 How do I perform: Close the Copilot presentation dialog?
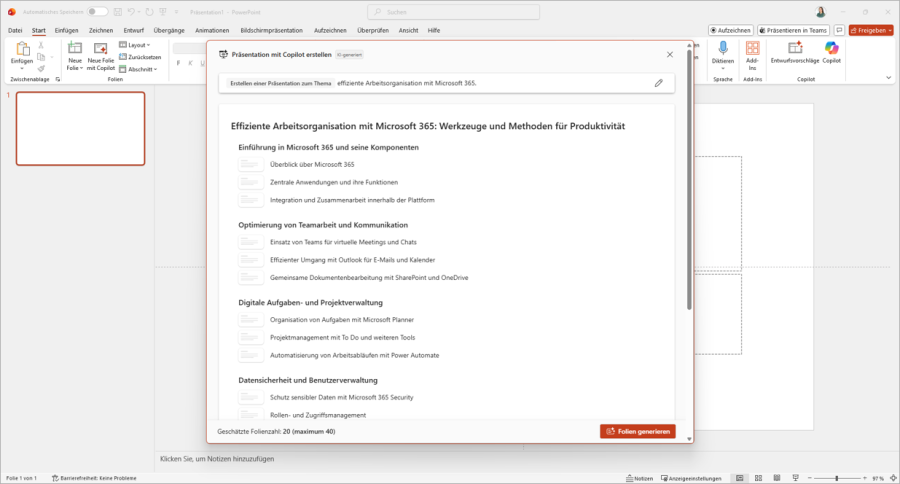point(669,55)
